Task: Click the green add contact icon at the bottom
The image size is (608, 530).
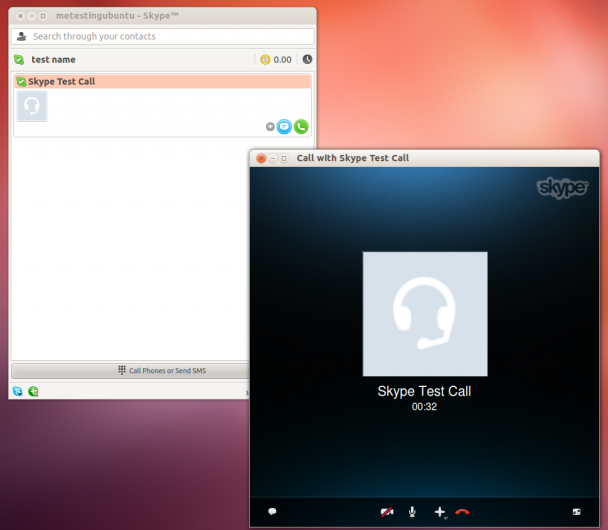Action: 33,391
